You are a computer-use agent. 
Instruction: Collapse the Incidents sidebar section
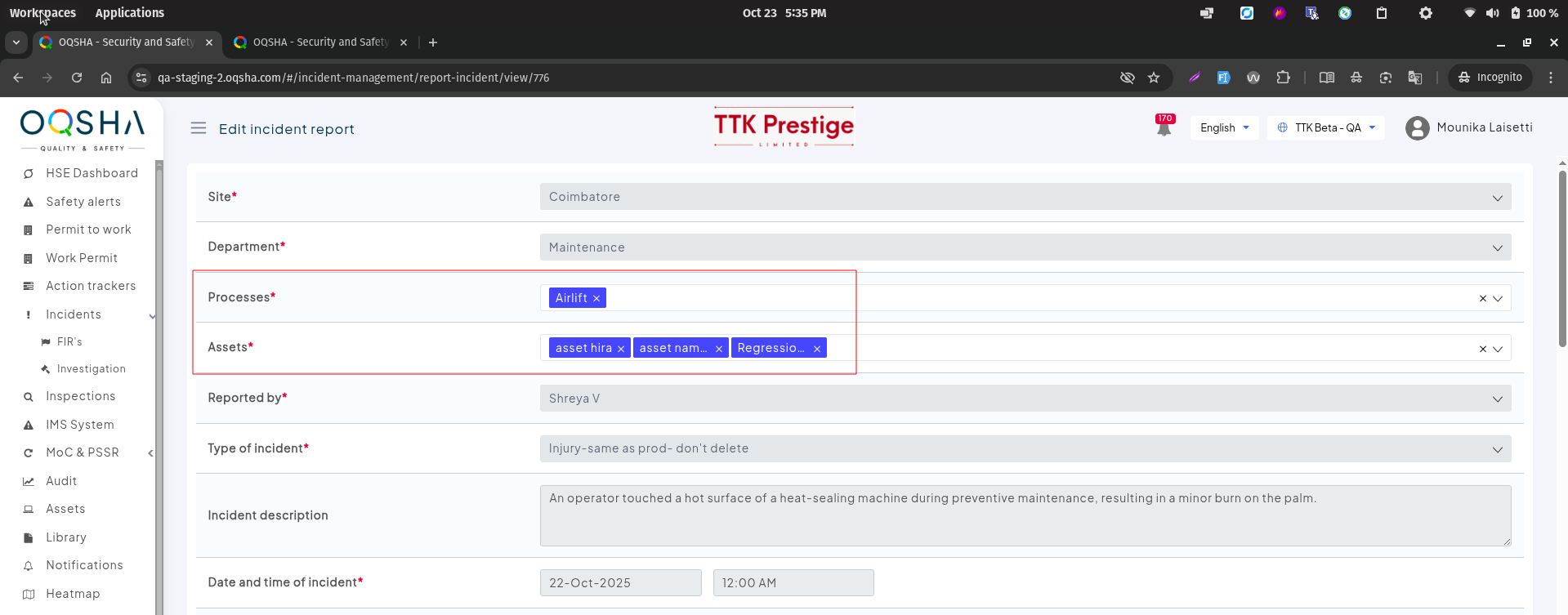pyautogui.click(x=152, y=315)
